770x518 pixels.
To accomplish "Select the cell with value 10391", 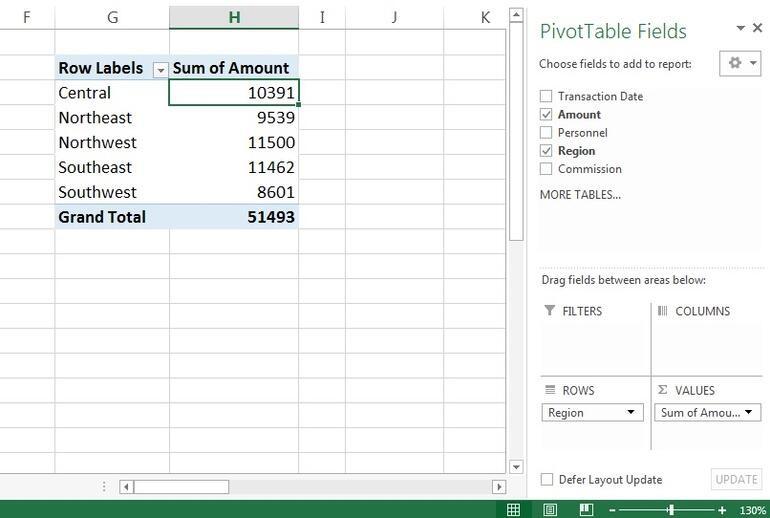I will point(234,92).
